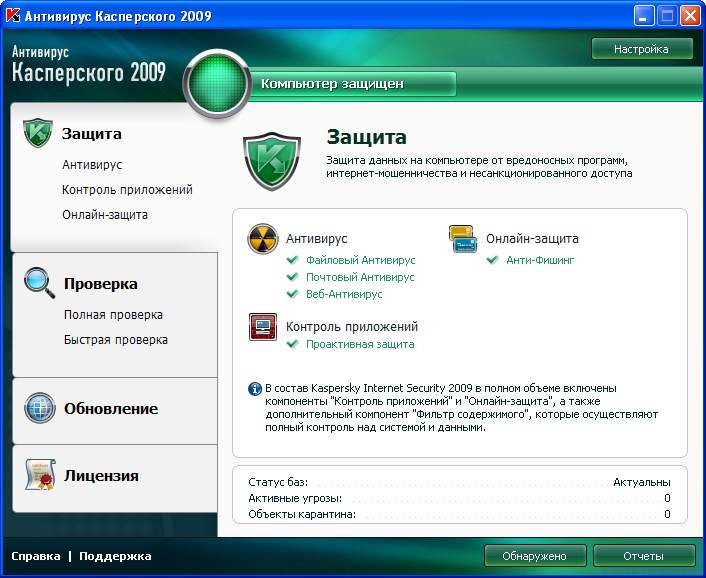The height and width of the screenshot is (578, 706).
Task: Click the Контроль приложений heading in main panel
Action: tap(352, 327)
